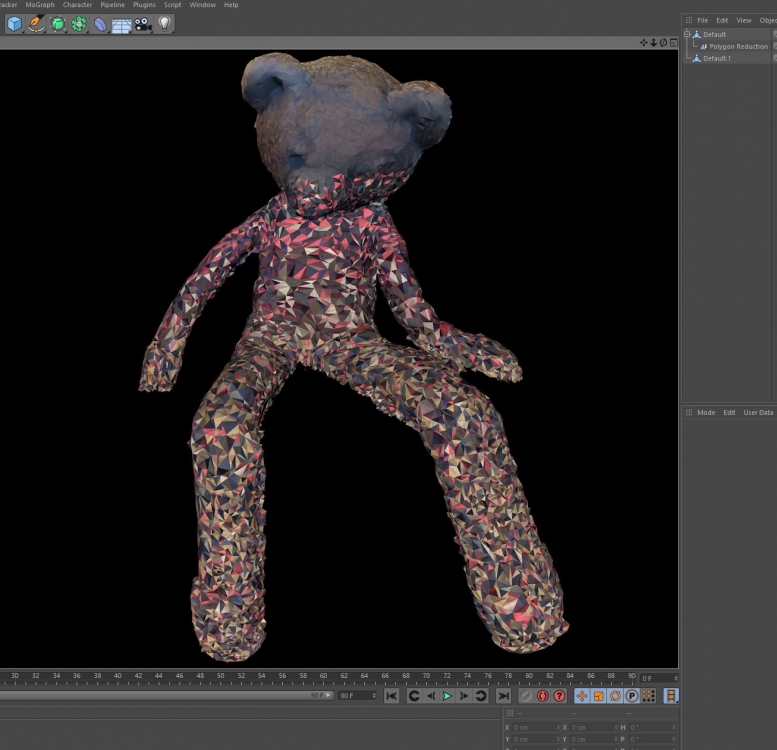Select the blue deformer icon

[101, 24]
